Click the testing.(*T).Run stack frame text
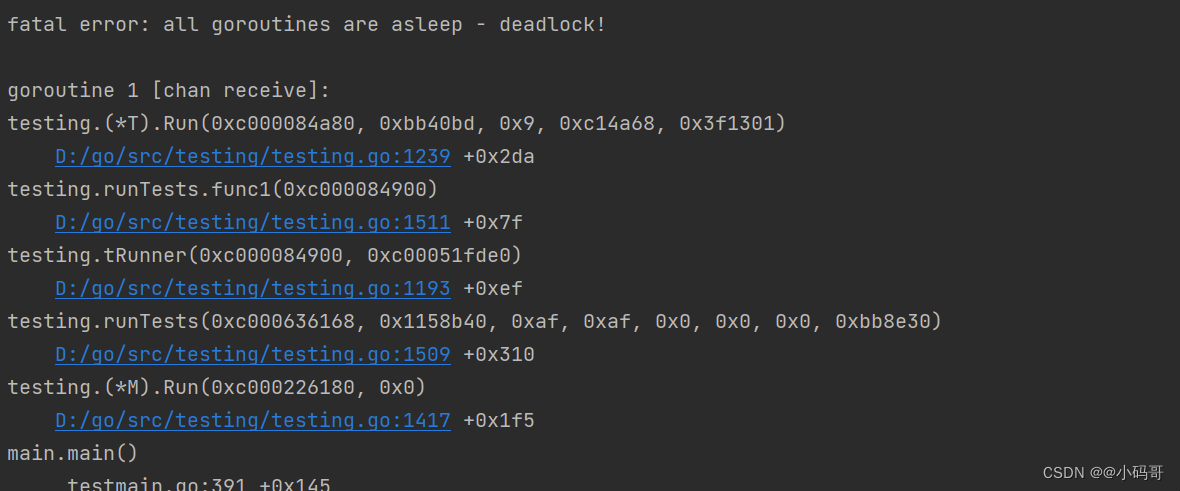The height and width of the screenshot is (491, 1180). coord(396,124)
